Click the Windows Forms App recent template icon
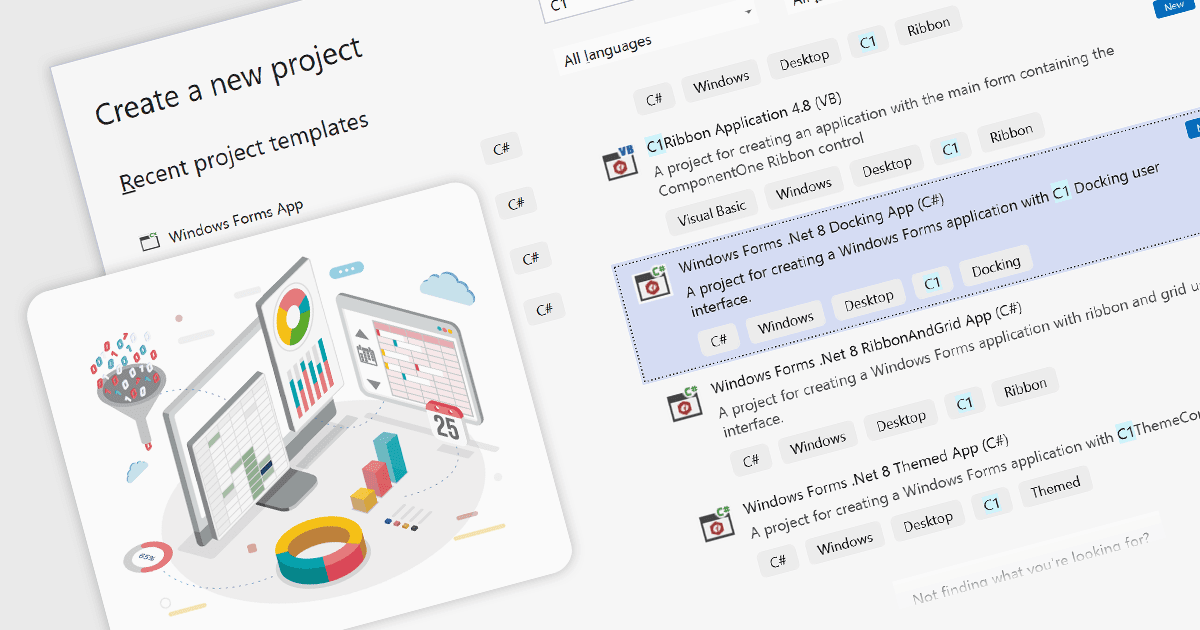The width and height of the screenshot is (1200, 630). [150, 240]
